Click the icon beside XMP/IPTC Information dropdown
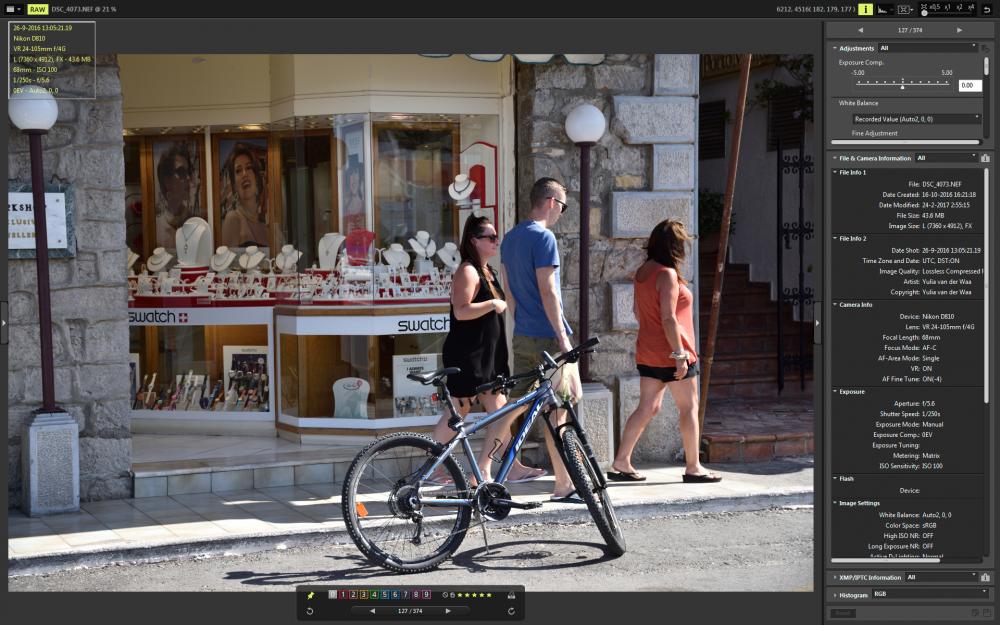This screenshot has width=1000, height=625. pyautogui.click(x=985, y=577)
